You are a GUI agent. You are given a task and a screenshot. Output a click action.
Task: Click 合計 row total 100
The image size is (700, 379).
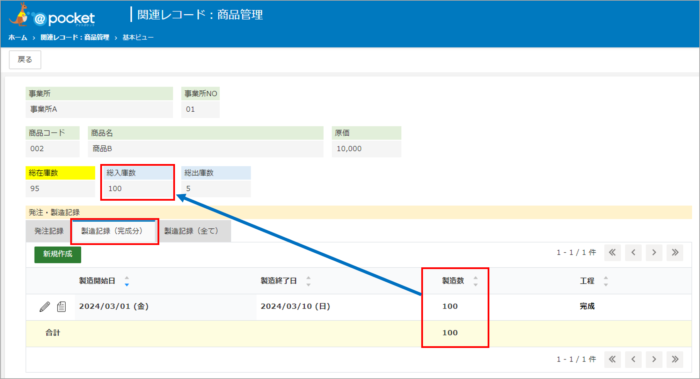point(450,333)
